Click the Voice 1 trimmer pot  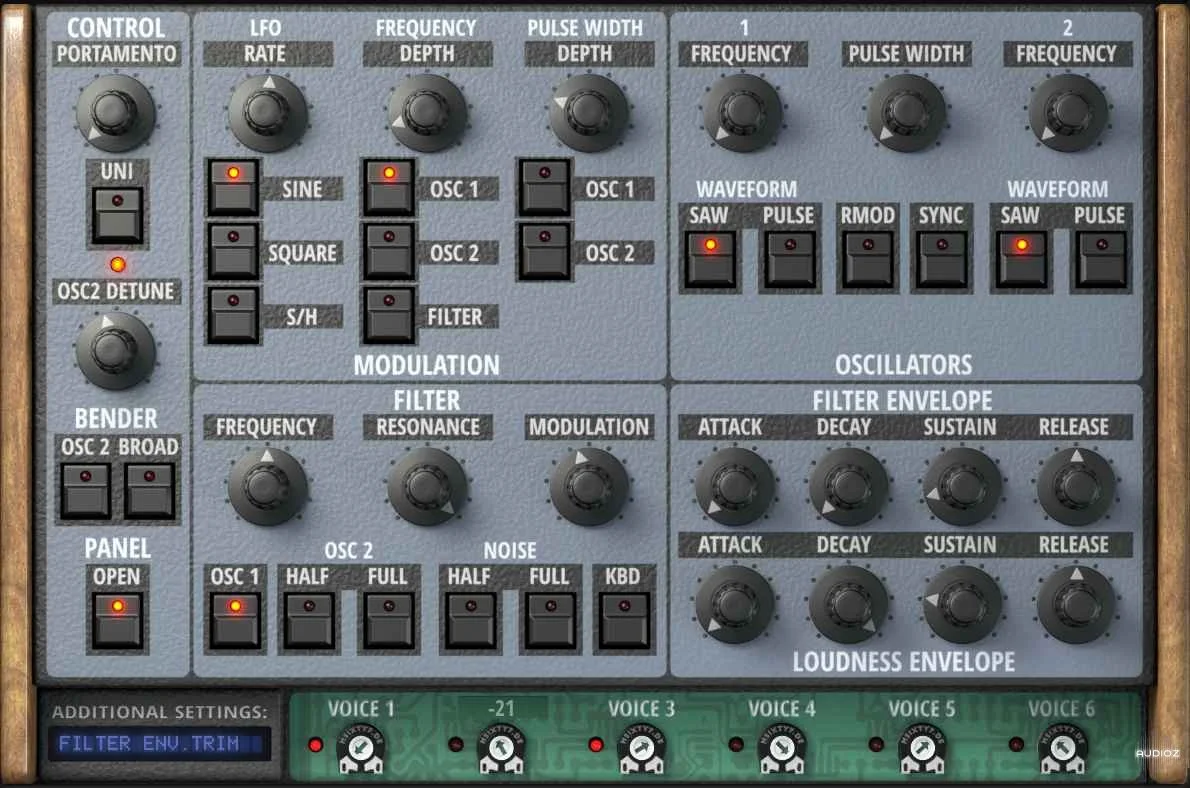click(360, 749)
